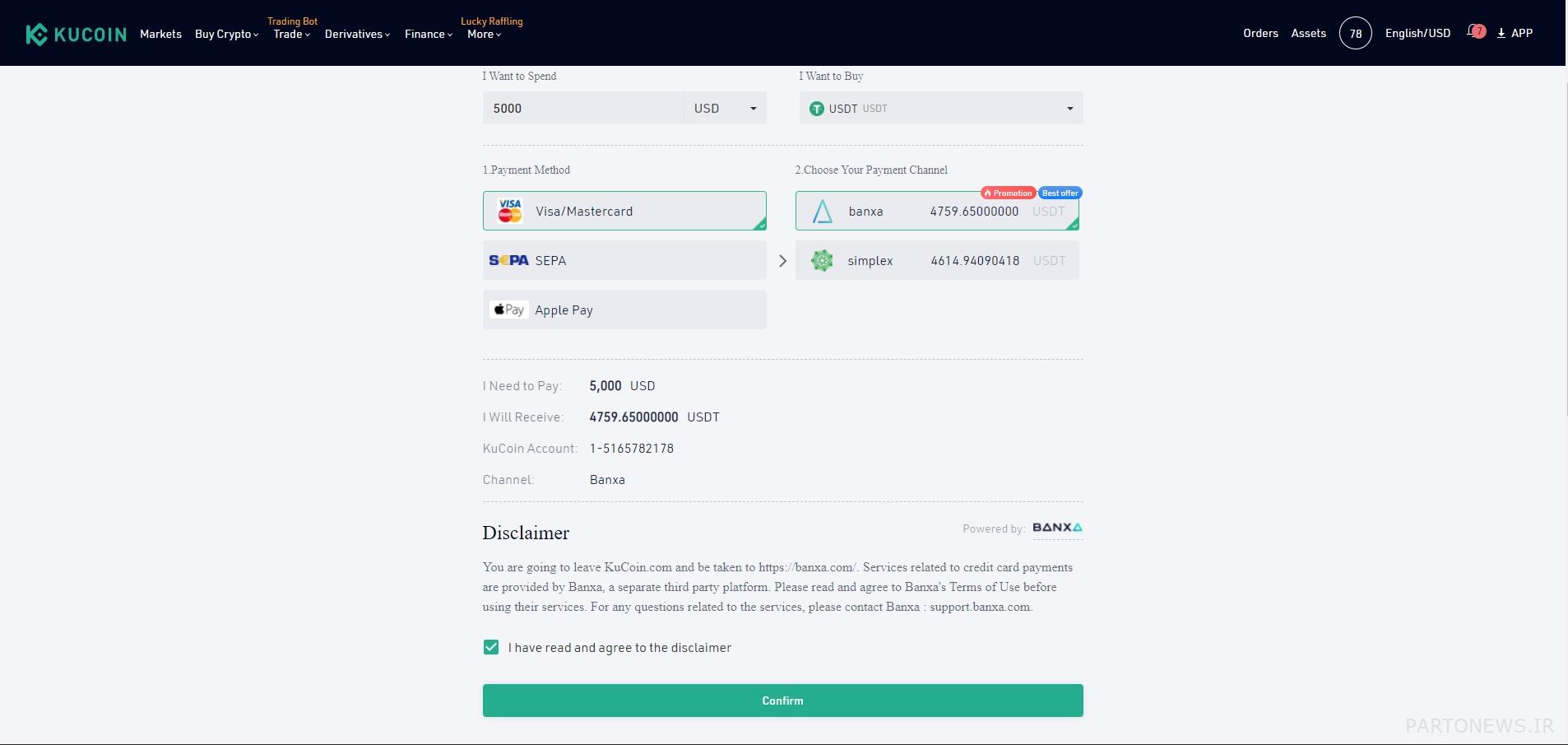Open the Derivatives menu
1568x745 pixels.
(357, 34)
